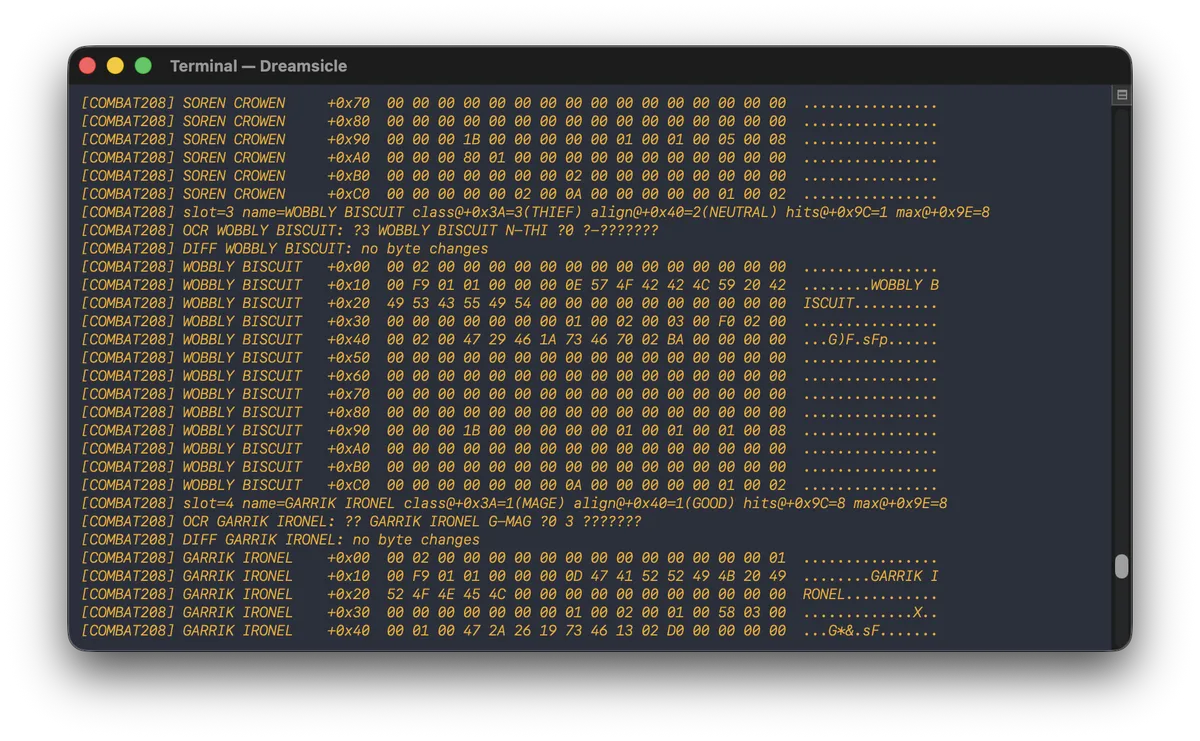Click the WOBBLY BISCUIT +0x60 row

click(509, 376)
